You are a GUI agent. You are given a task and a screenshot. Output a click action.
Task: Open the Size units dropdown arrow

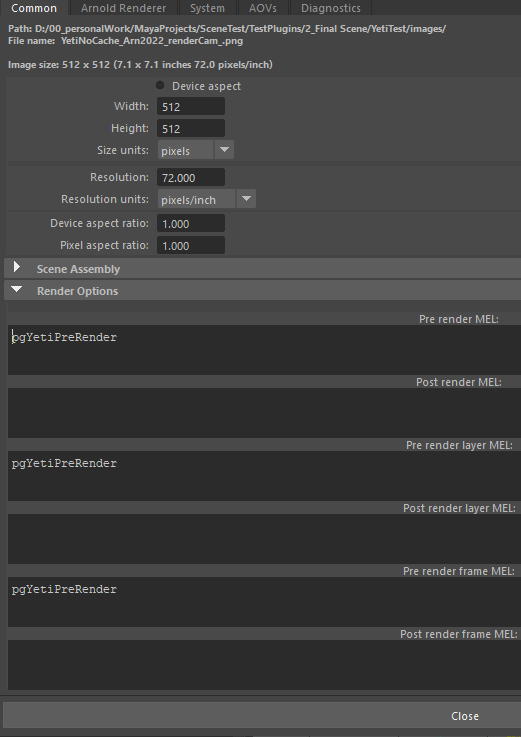click(x=224, y=150)
